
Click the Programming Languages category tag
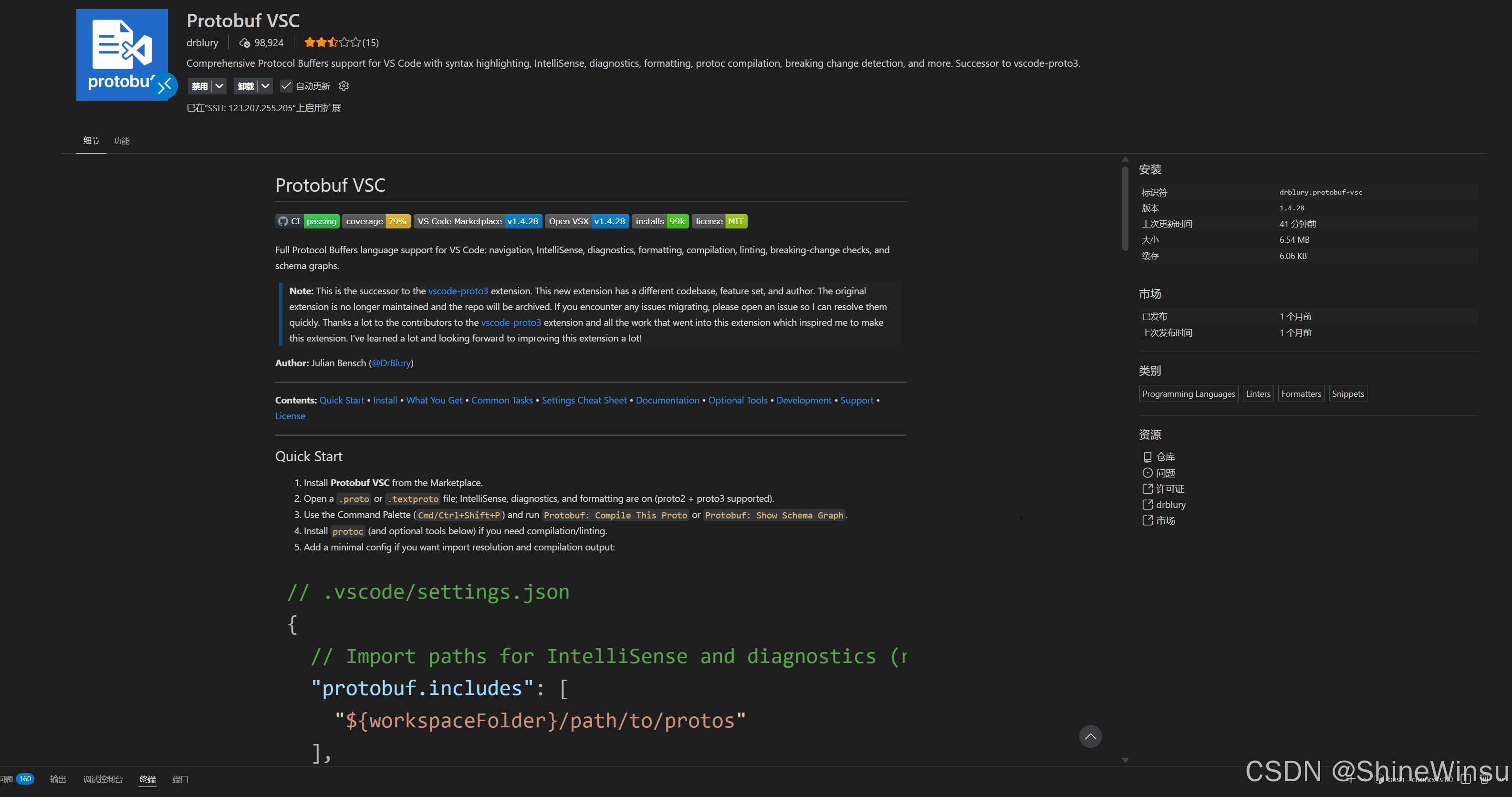point(1189,394)
